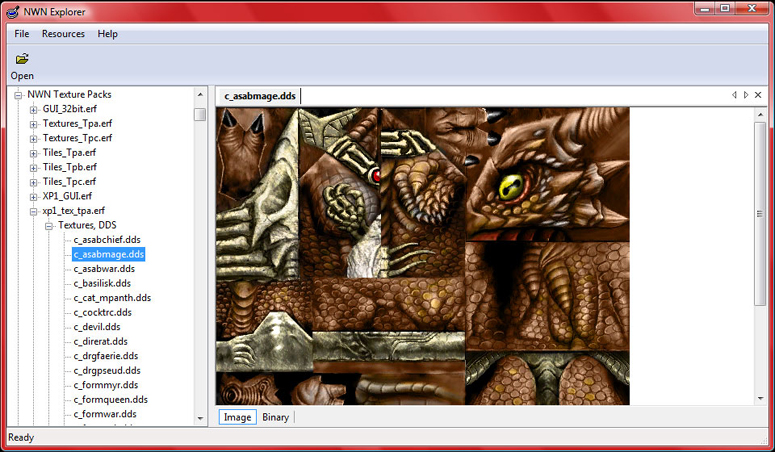This screenshot has width=775, height=452.
Task: Select c_formmyr.dds in the tree
Action: pos(106,385)
